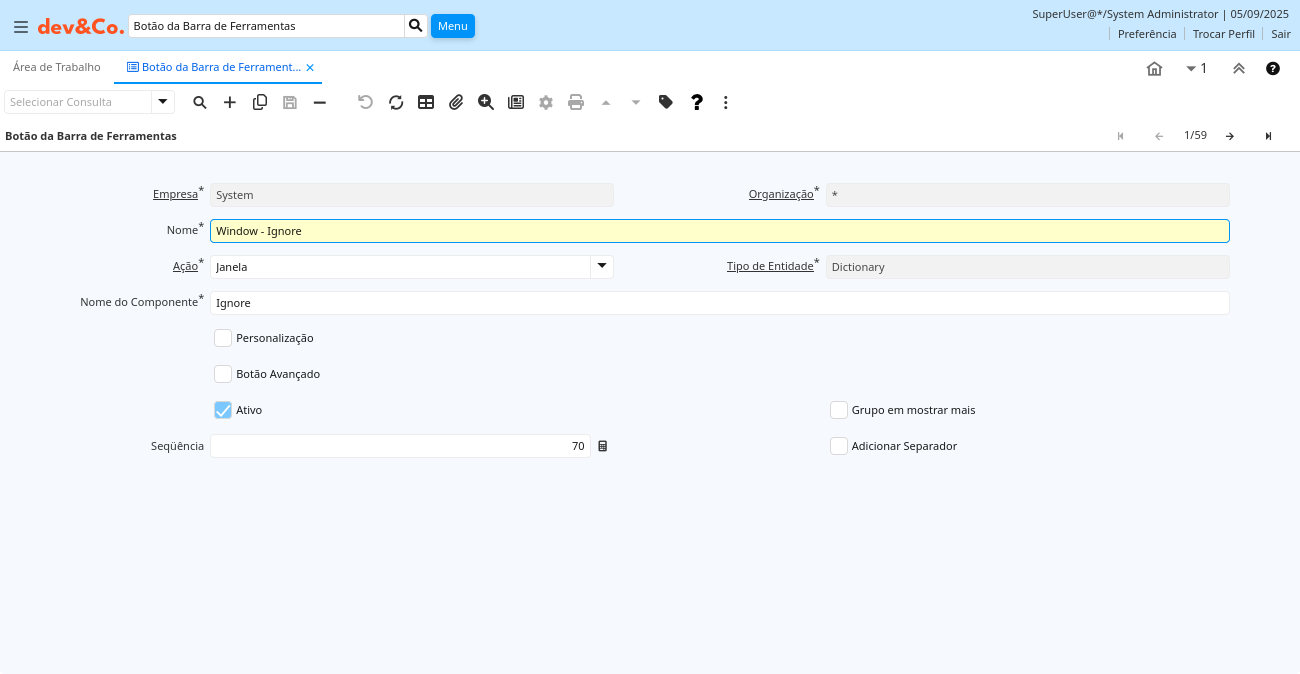Viewport: 1300px width, 674px height.
Task: Click the Home icon in the tab bar
Action: (x=1154, y=69)
